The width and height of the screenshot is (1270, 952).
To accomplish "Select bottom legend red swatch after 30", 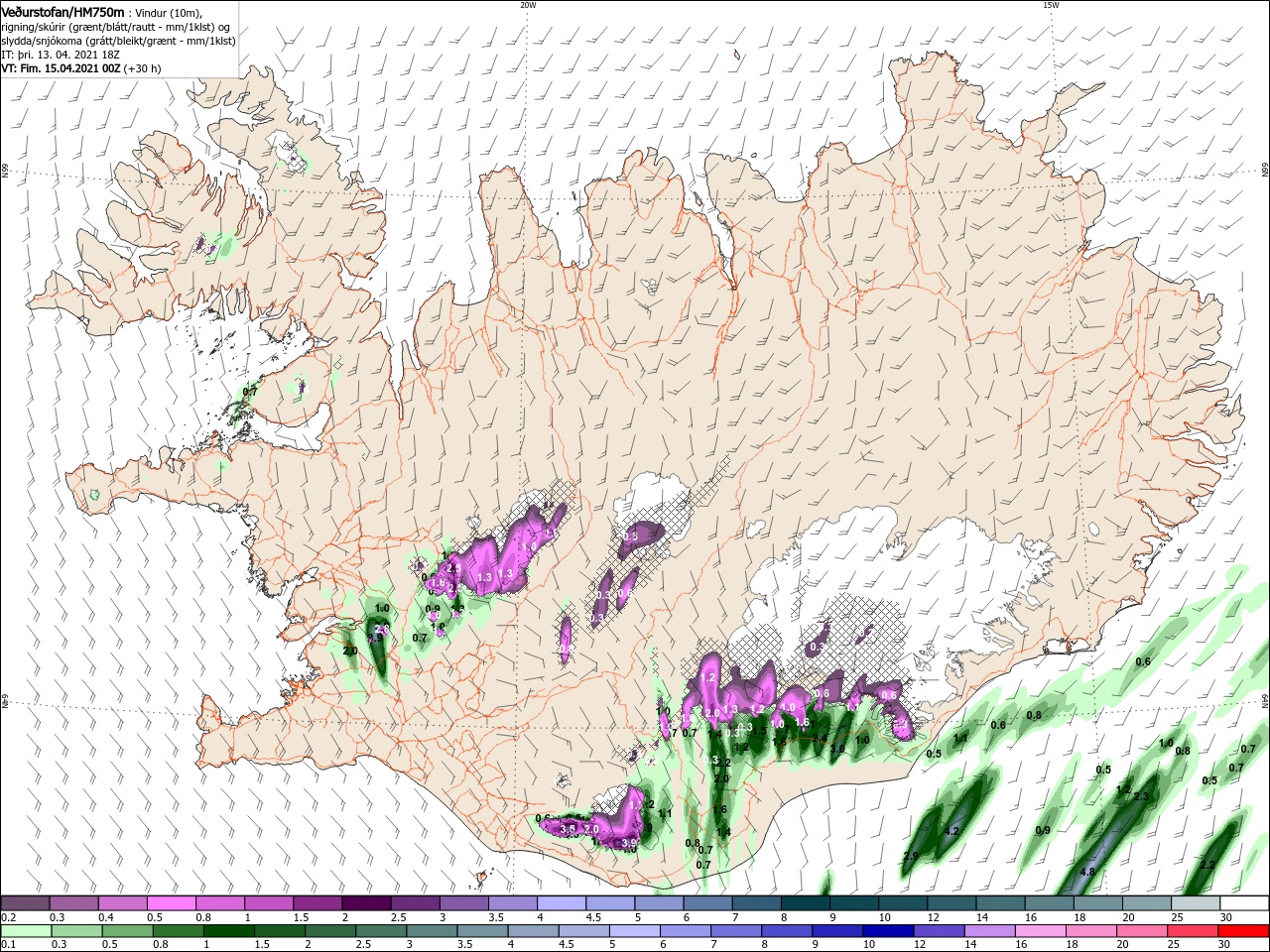I will (x=1244, y=931).
